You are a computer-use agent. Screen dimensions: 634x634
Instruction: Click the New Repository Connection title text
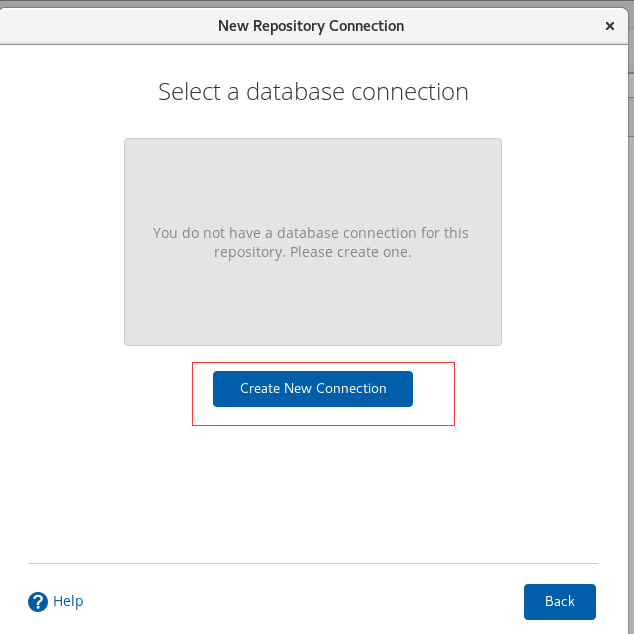[x=311, y=26]
